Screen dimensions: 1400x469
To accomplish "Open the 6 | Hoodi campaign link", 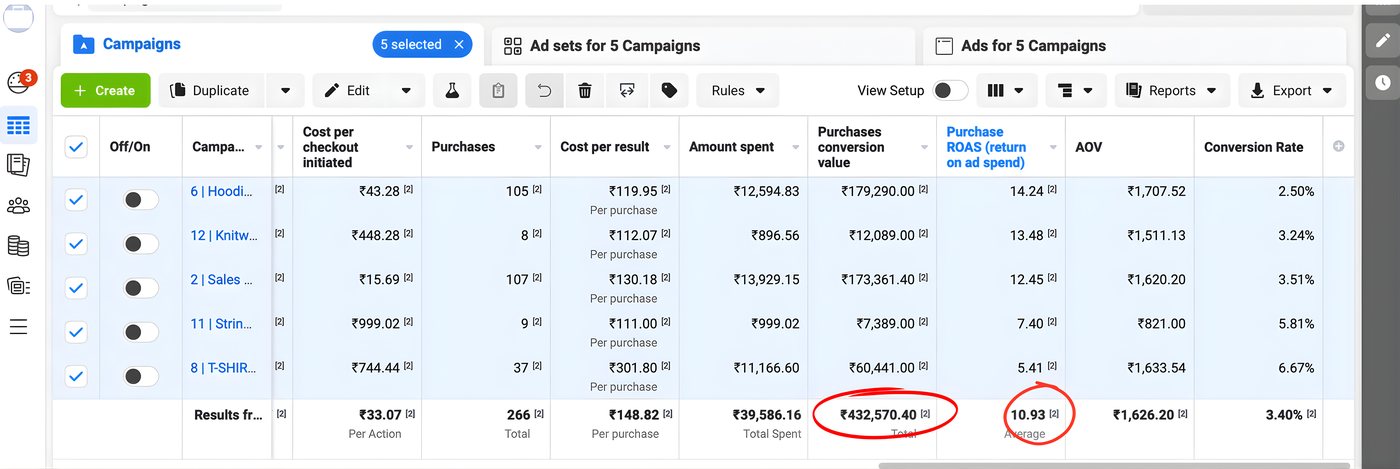I will [222, 191].
